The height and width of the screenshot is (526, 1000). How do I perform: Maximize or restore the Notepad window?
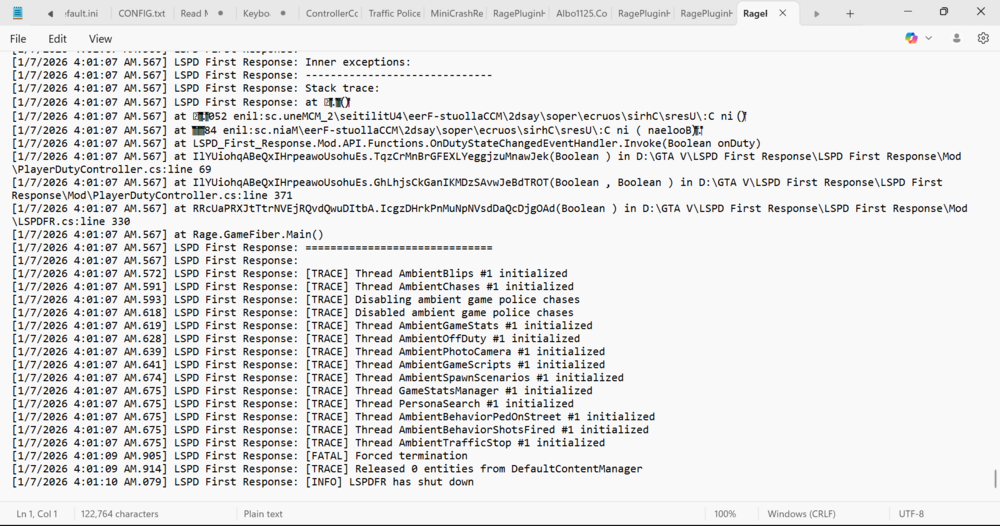pyautogui.click(x=944, y=12)
